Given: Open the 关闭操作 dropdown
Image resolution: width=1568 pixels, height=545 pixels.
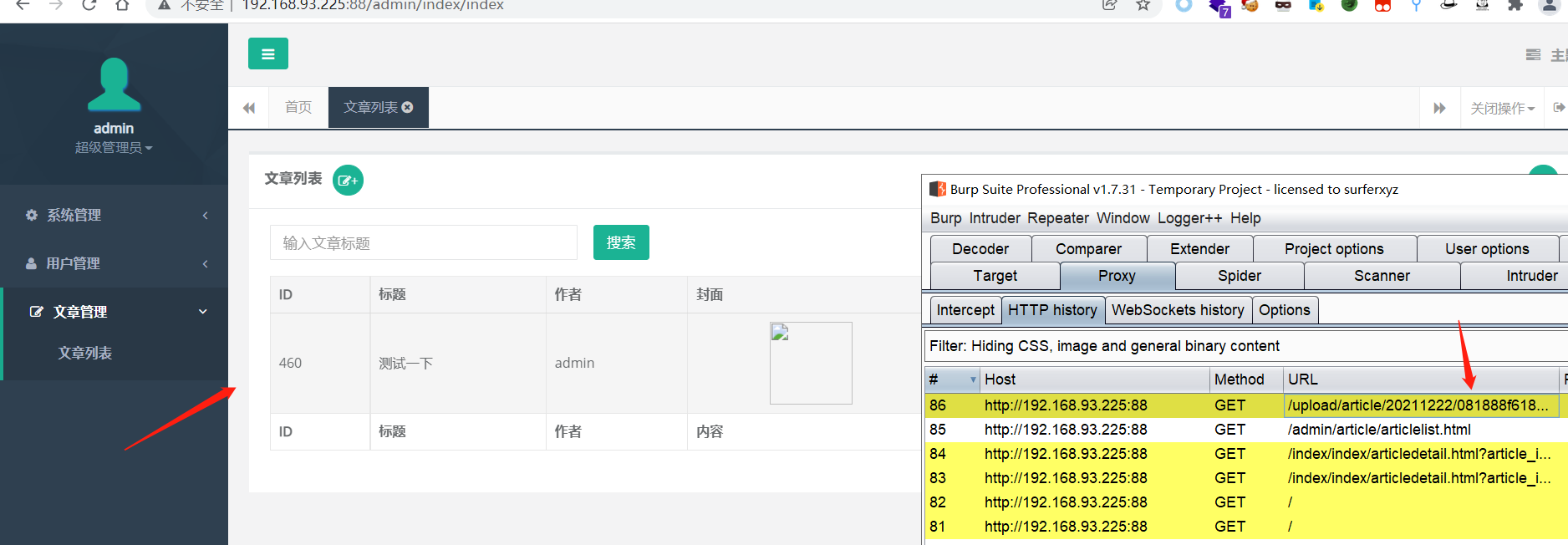Looking at the screenshot, I should click(1503, 108).
